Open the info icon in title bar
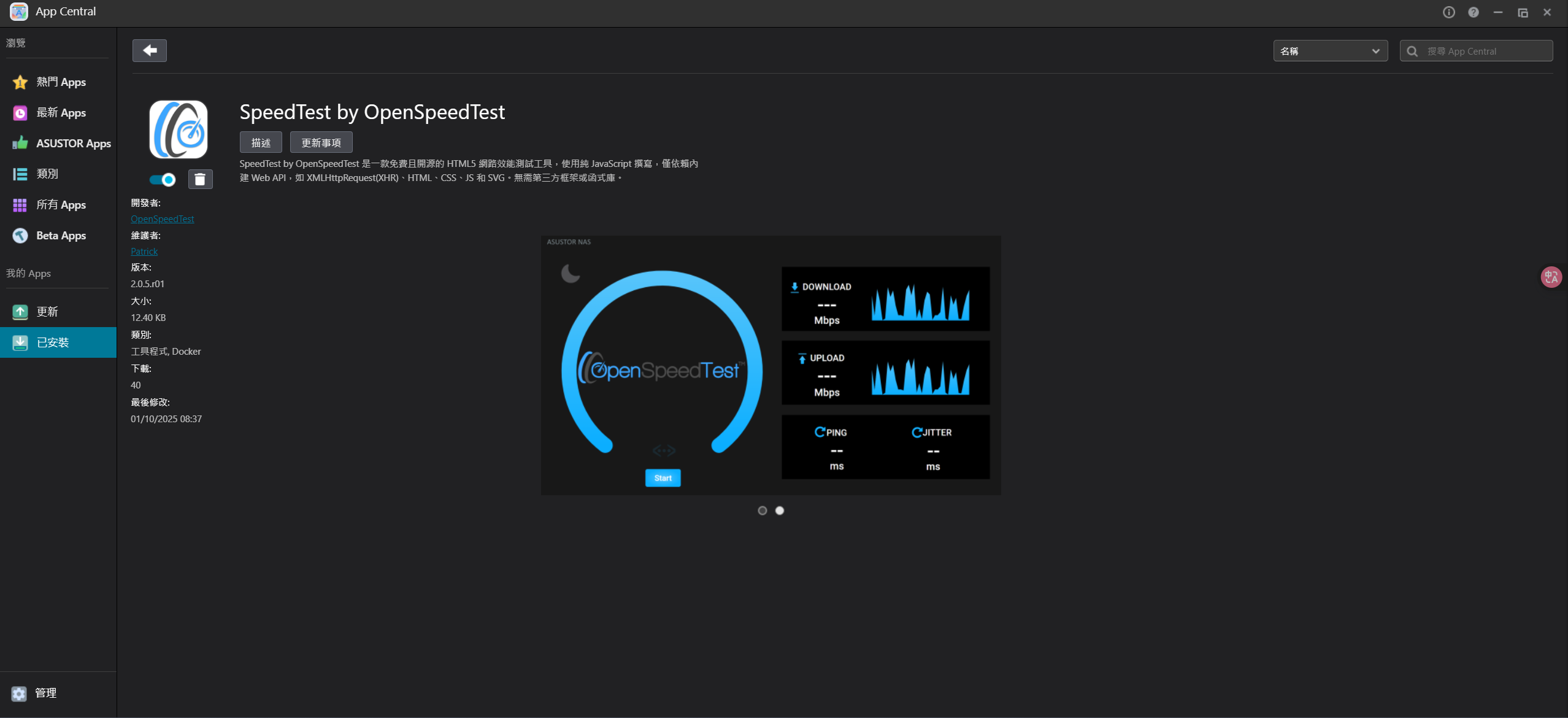The width and height of the screenshot is (1568, 718). pos(1448,12)
